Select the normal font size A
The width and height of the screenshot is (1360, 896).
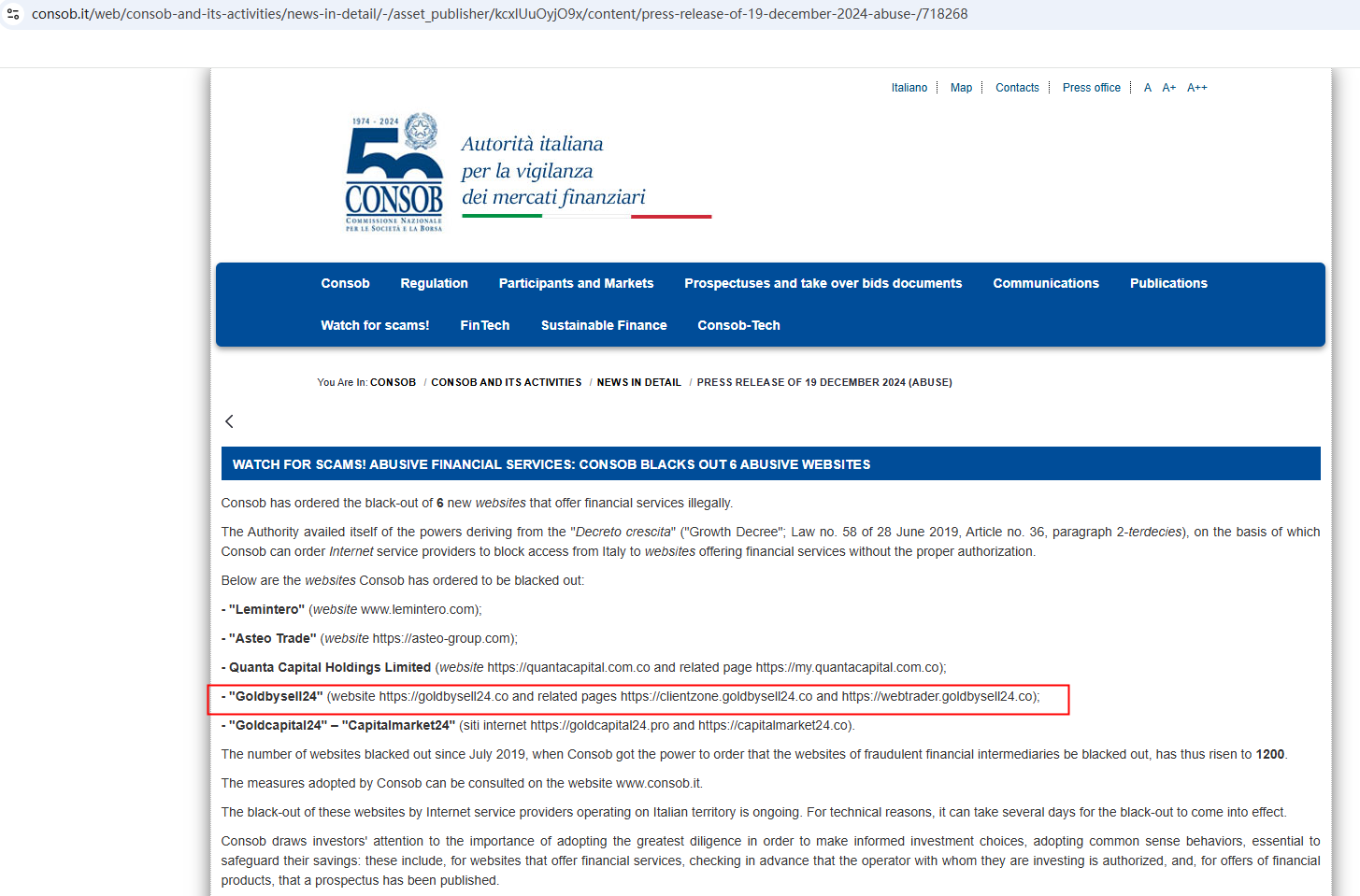click(x=1147, y=88)
